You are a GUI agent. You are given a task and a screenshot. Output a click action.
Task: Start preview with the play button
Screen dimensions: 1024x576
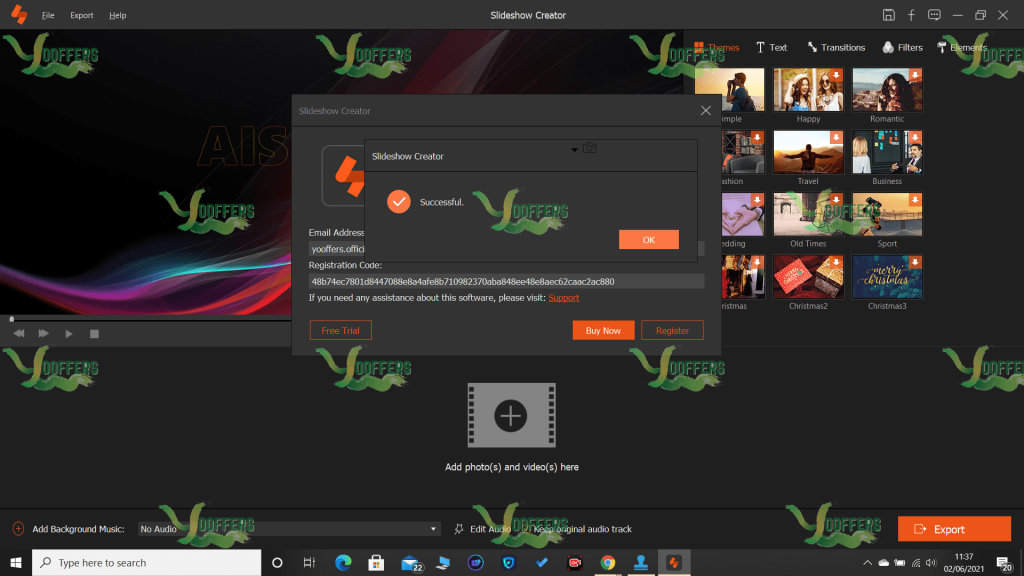(x=69, y=334)
